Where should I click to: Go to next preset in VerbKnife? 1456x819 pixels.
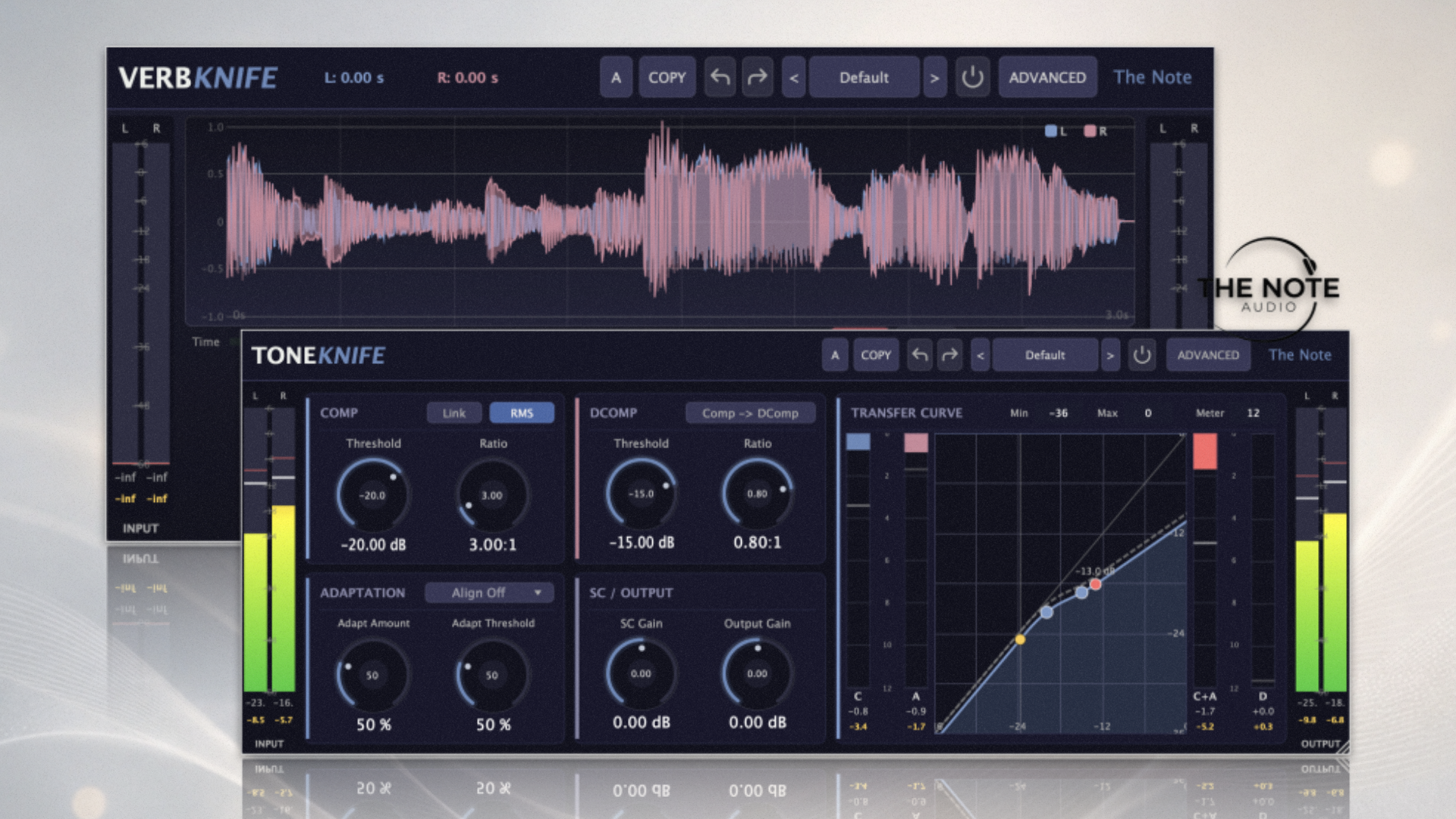(x=934, y=77)
